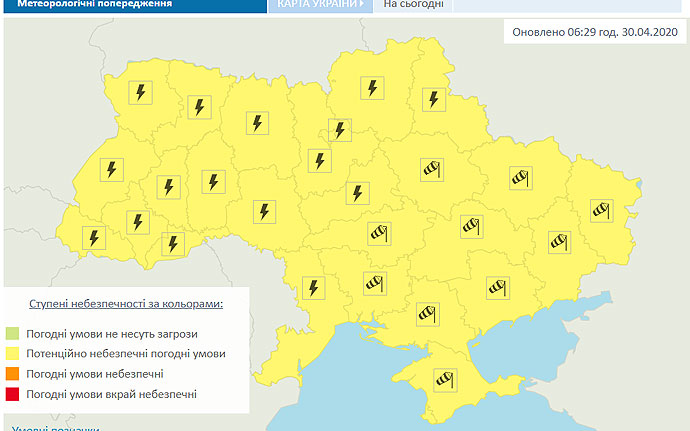Click the lightning icon on Vinnytsia region
The image size is (690, 431).
(264, 211)
